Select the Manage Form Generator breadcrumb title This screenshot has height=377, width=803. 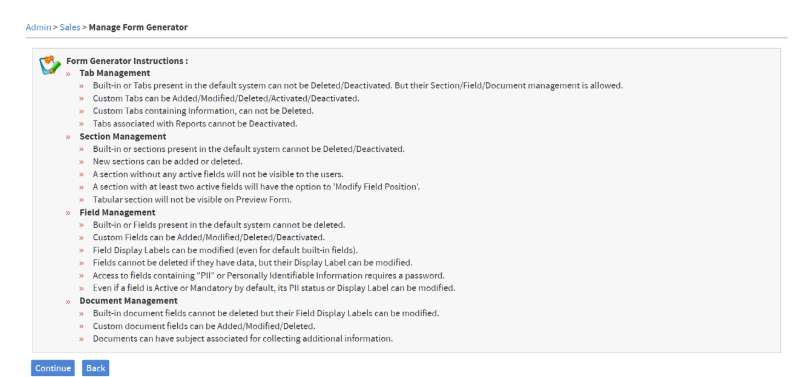(138, 27)
